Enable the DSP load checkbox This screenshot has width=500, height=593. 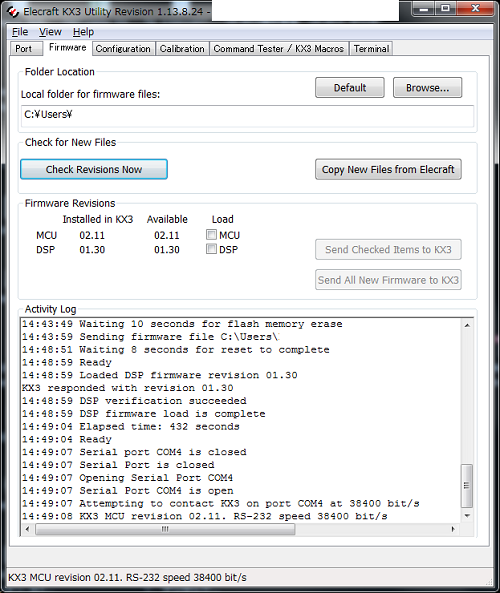click(211, 249)
